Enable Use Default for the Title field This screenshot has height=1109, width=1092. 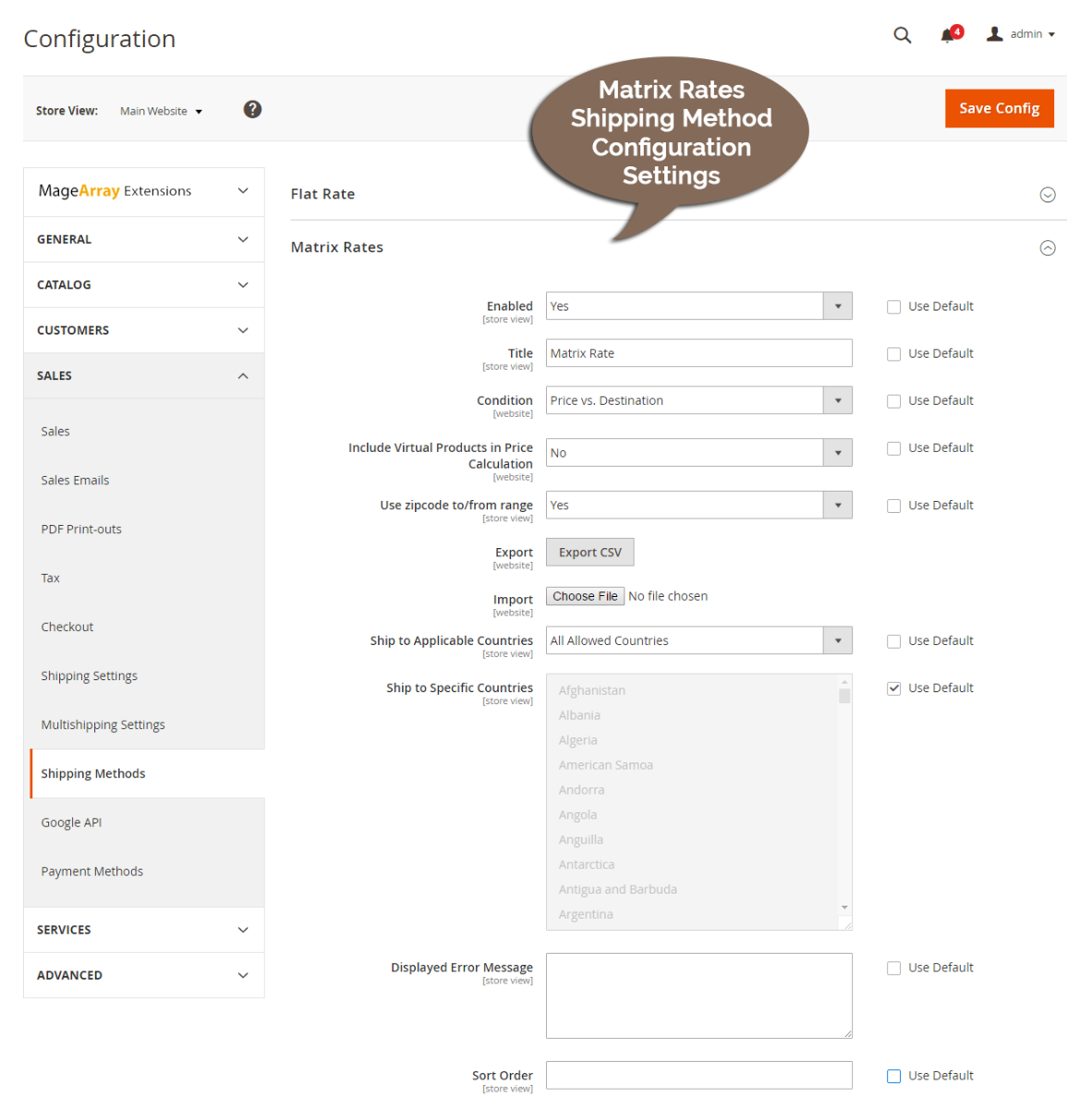(893, 353)
